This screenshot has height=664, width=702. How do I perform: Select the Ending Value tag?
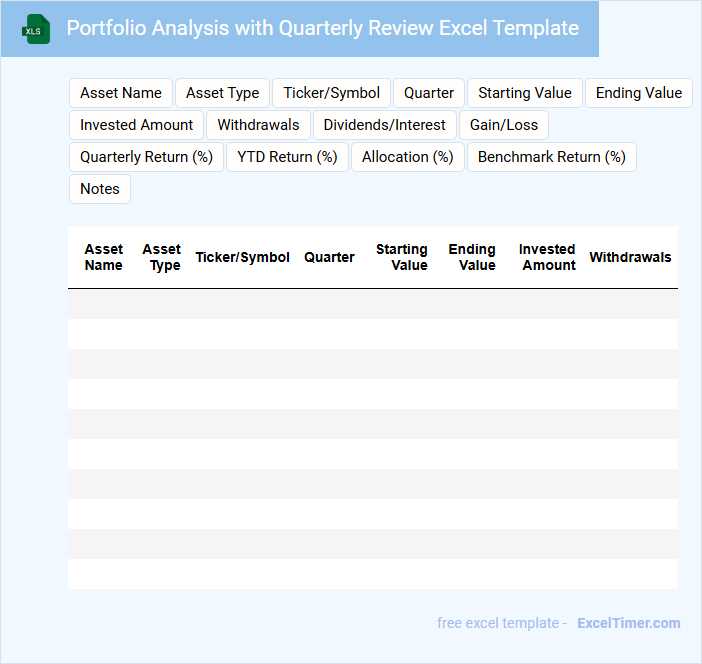(638, 93)
